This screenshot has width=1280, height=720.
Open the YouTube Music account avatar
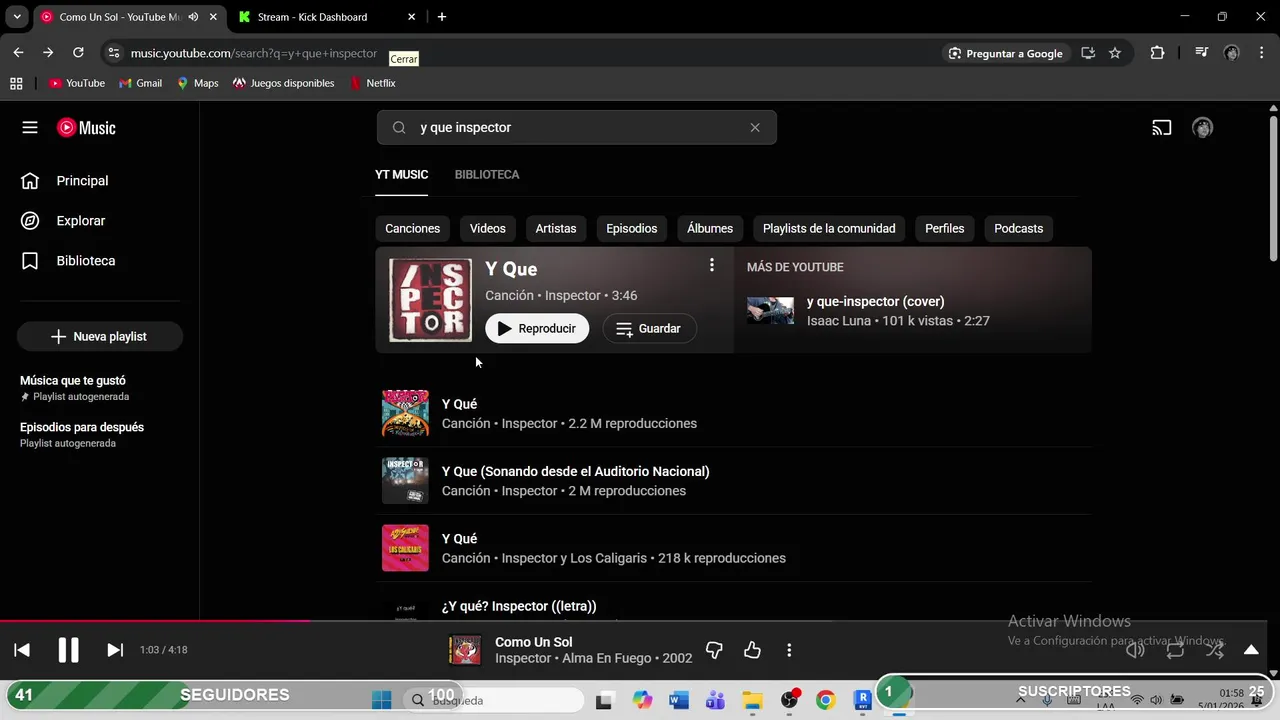coord(1203,128)
